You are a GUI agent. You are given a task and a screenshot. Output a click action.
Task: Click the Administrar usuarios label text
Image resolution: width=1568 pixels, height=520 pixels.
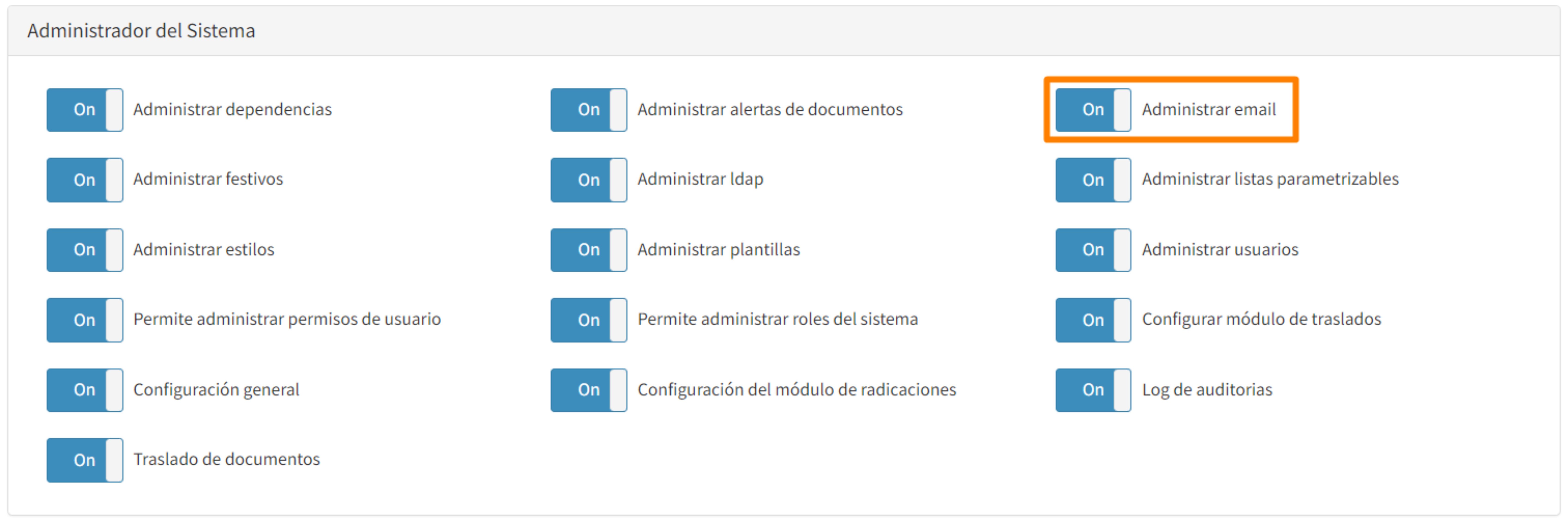pos(1220,250)
